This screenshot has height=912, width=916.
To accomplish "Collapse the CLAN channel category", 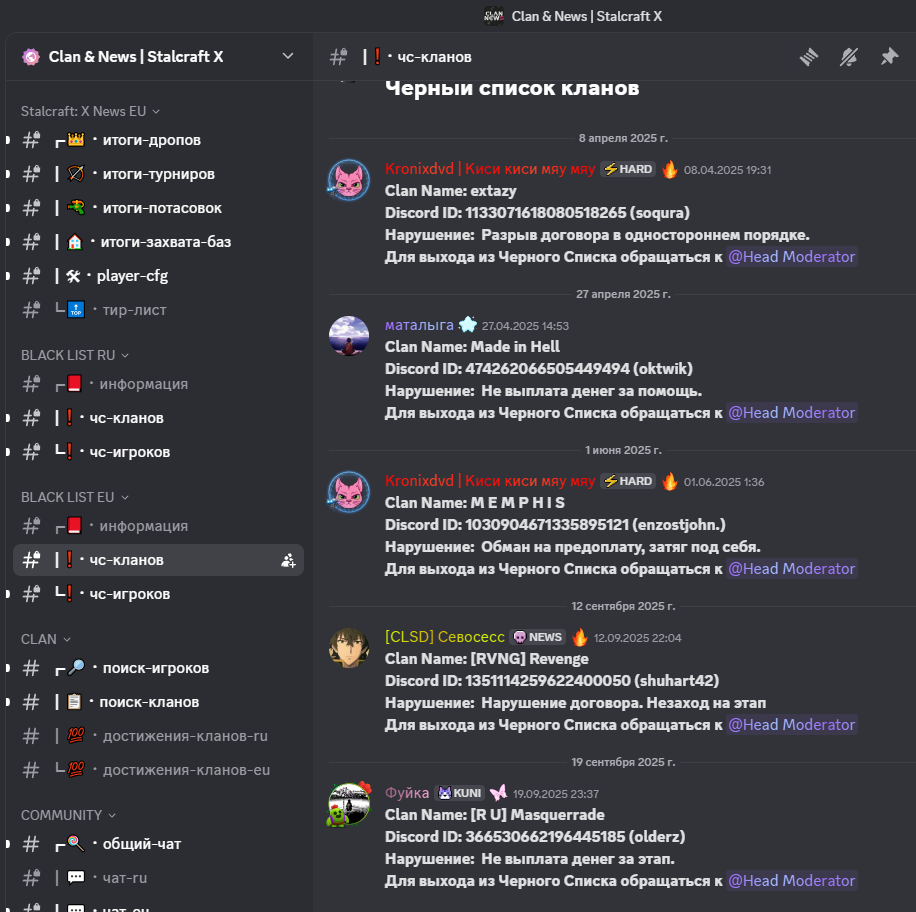I will pyautogui.click(x=46, y=639).
